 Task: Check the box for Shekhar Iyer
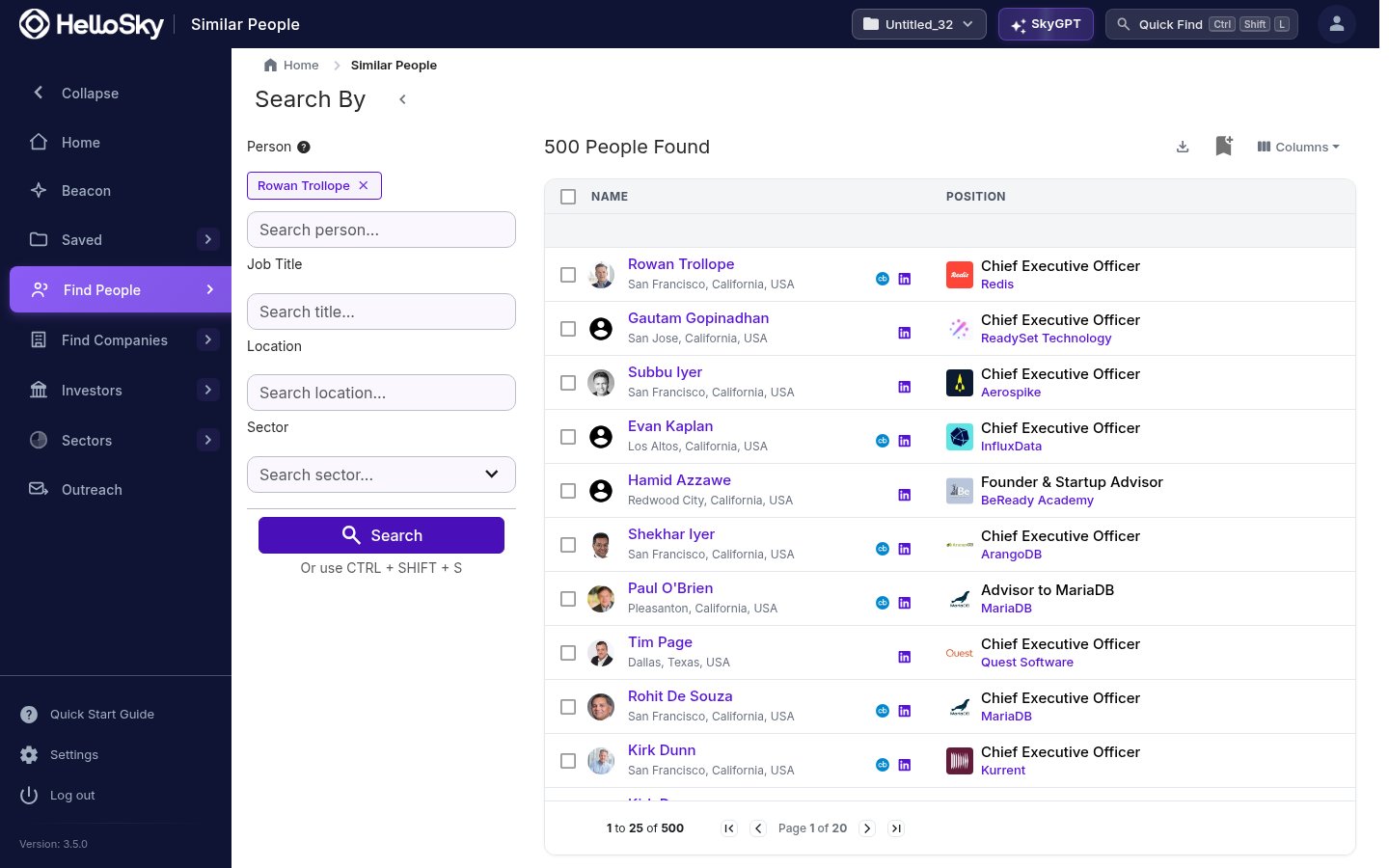[568, 545]
